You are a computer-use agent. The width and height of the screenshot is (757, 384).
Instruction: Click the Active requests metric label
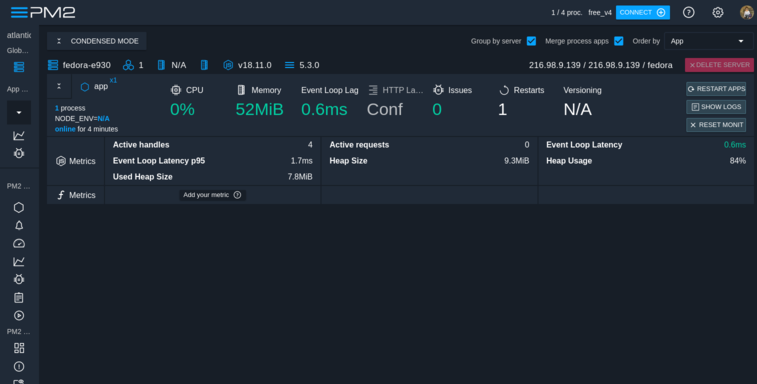pos(359,145)
